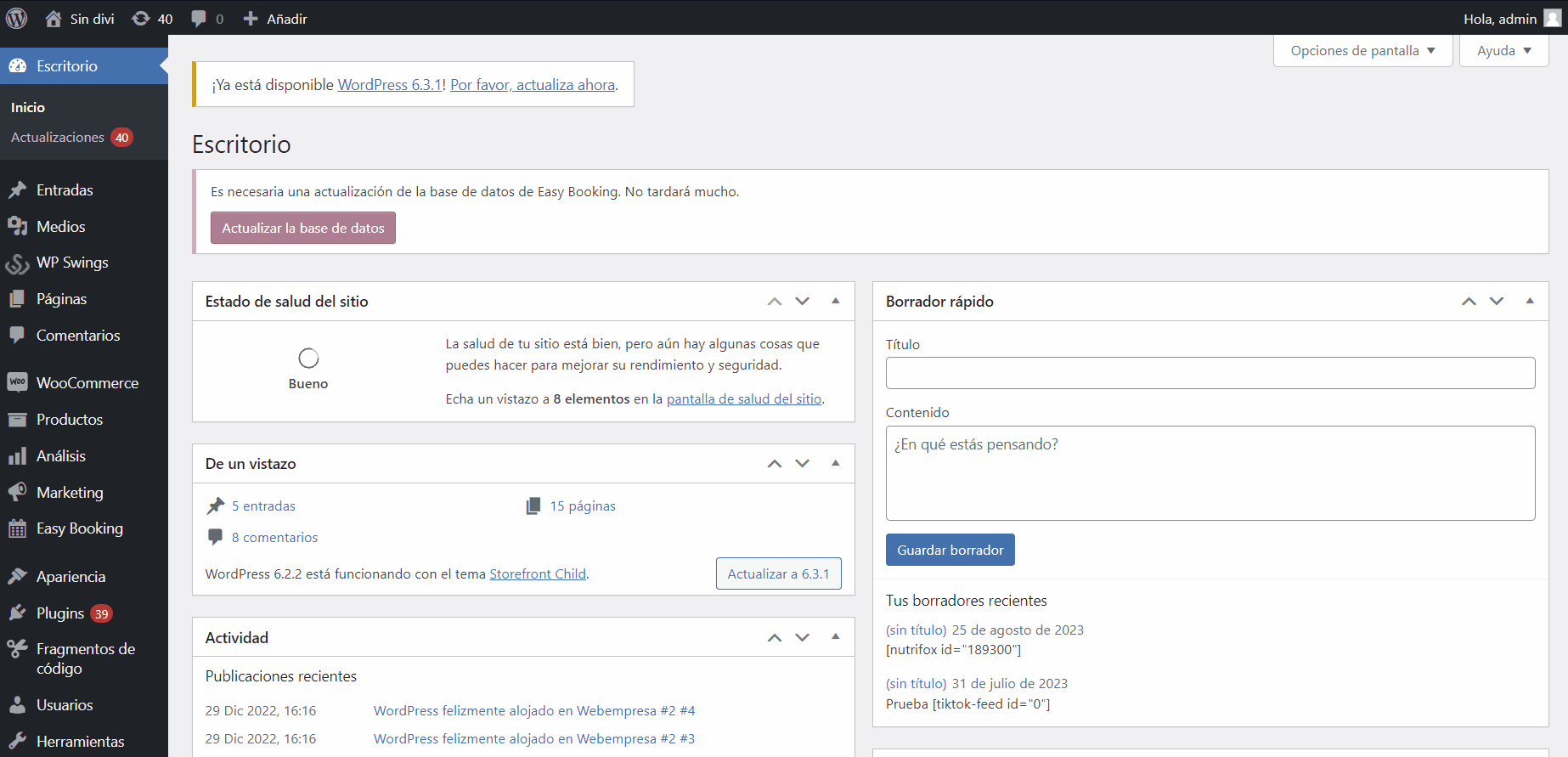Open the Actualizaciones submenu item

point(58,138)
